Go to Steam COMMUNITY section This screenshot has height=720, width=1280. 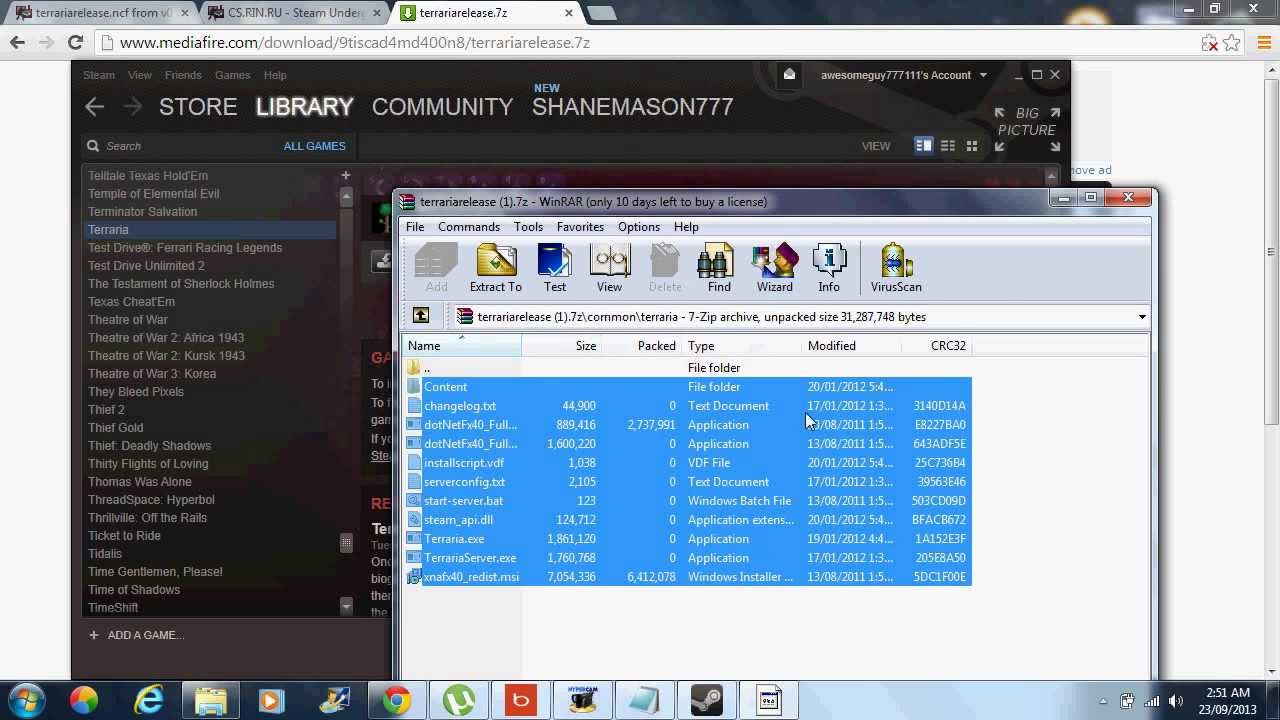[x=442, y=106]
